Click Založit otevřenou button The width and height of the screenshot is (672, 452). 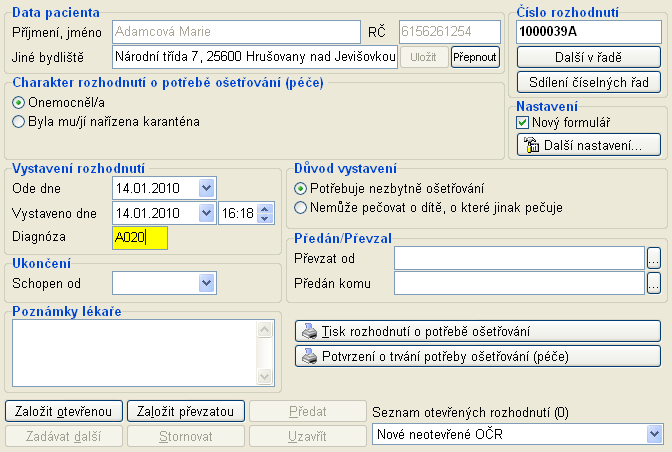click(65, 411)
